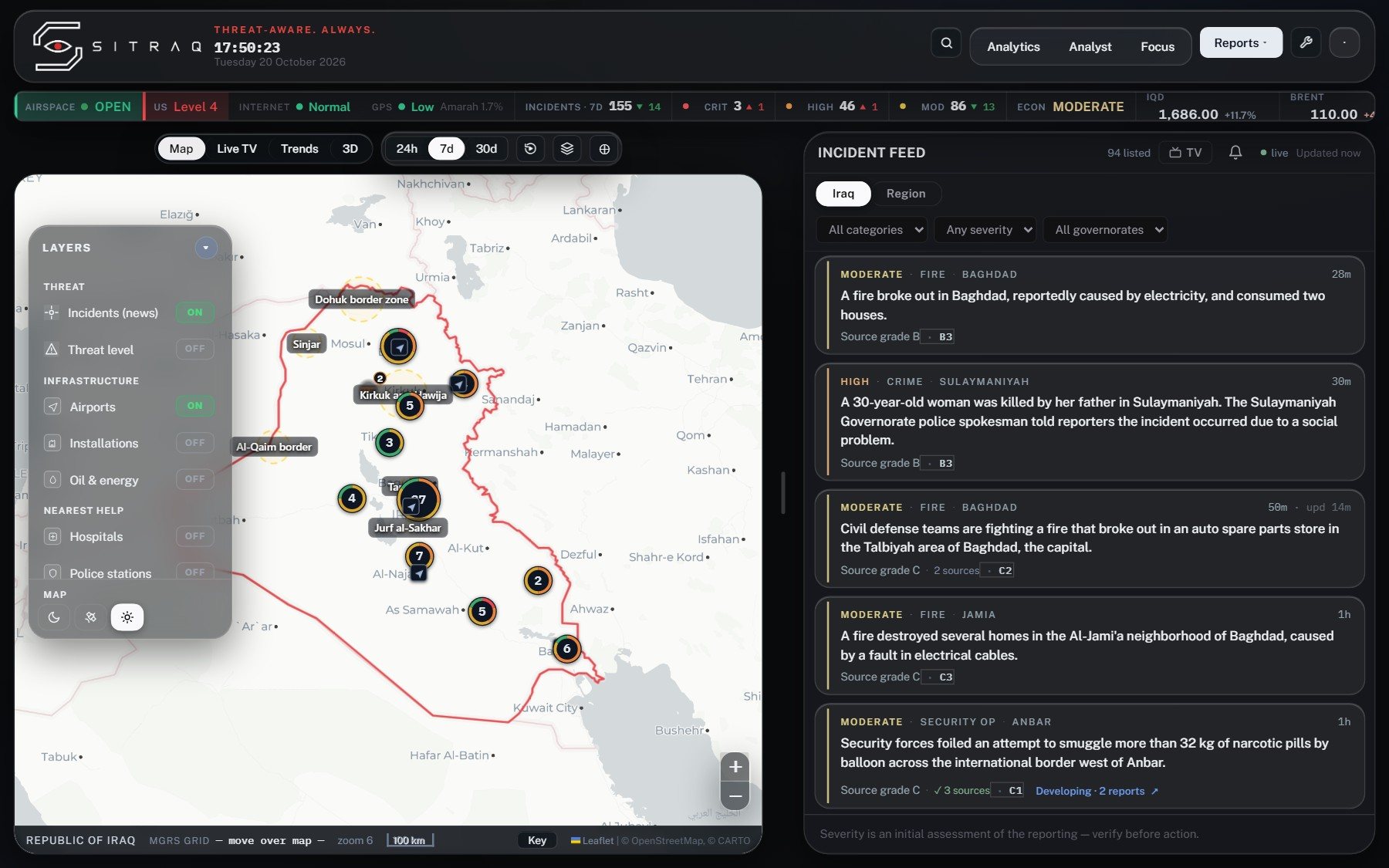Zoom in on the map

tap(735, 767)
